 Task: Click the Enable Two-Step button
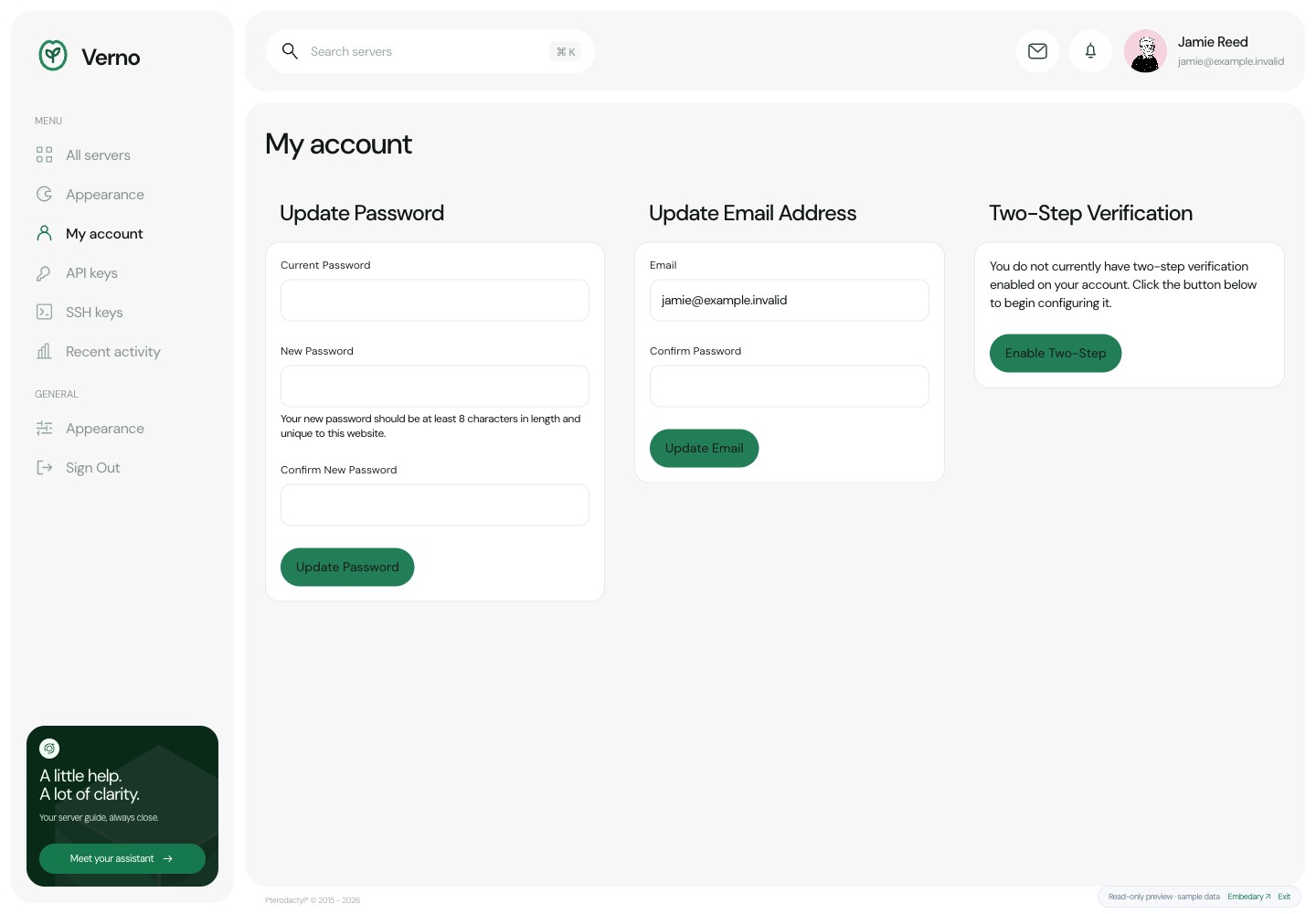coord(1056,353)
